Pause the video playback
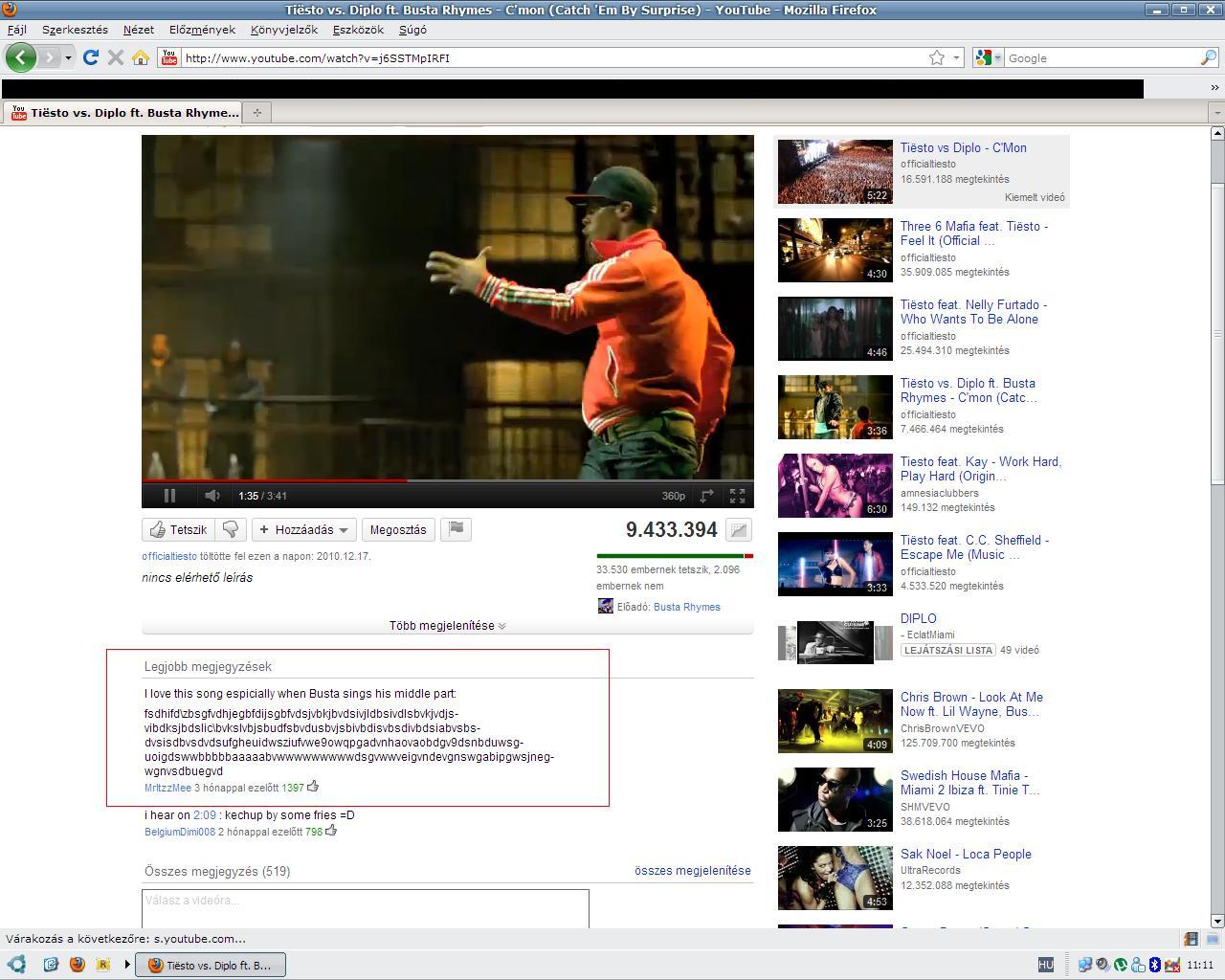The image size is (1225, 980). click(169, 496)
